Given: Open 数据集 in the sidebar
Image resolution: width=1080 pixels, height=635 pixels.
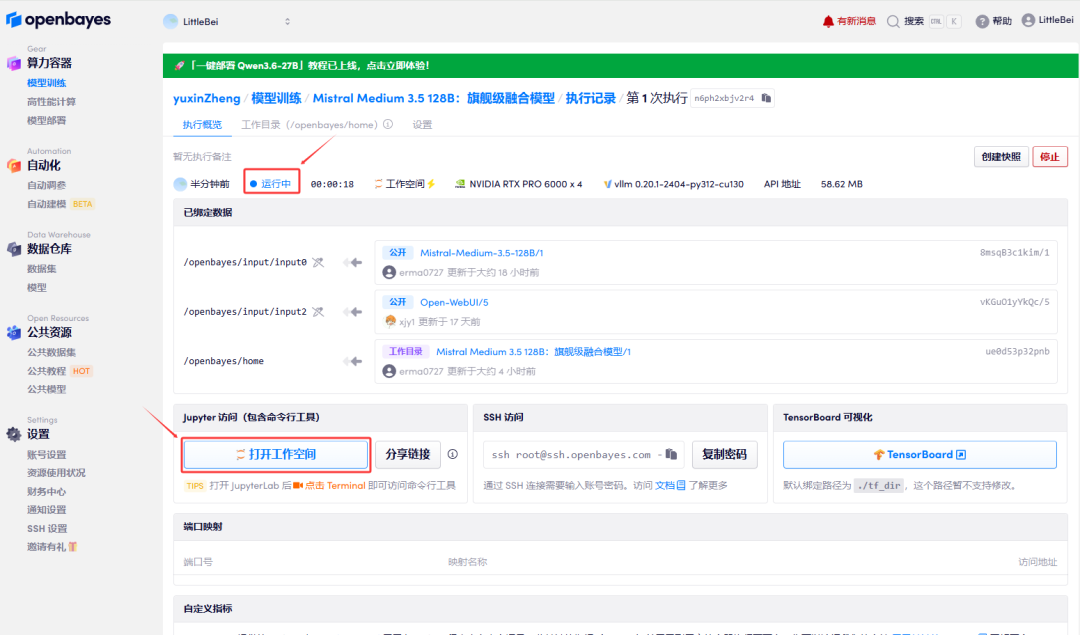Looking at the screenshot, I should tap(42, 269).
